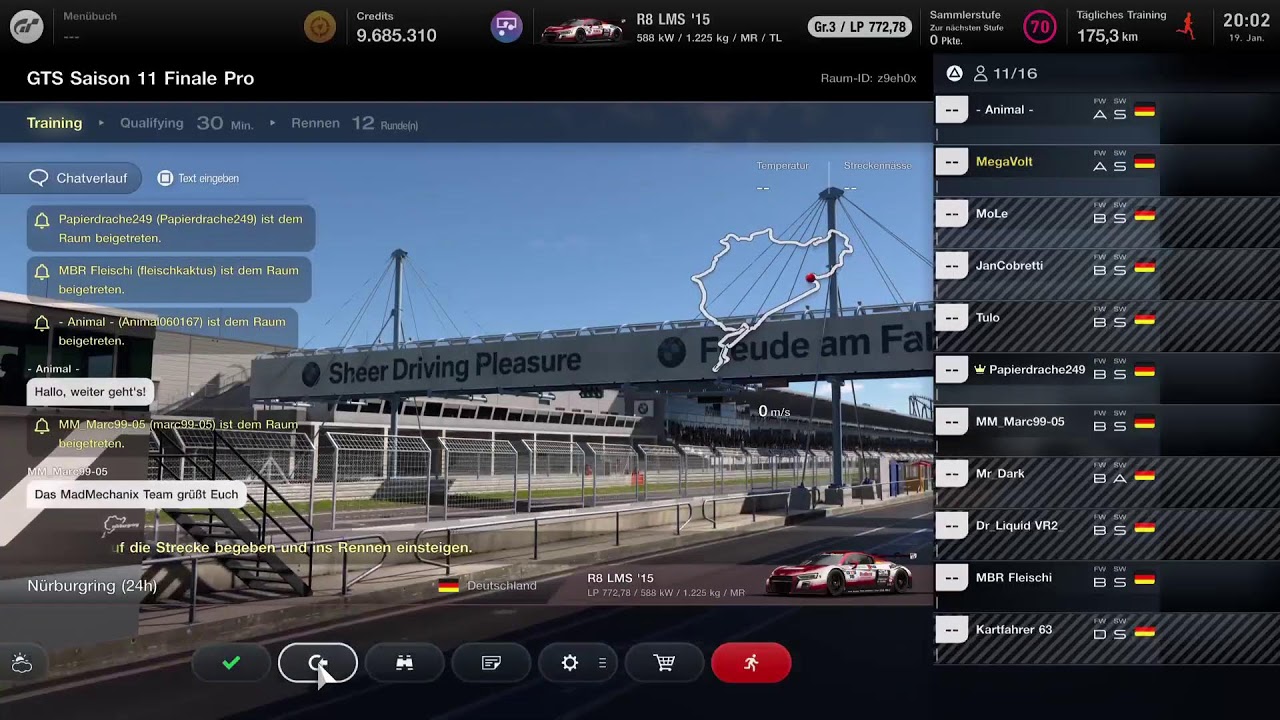Click the red leave room runner button
Image resolution: width=1280 pixels, height=720 pixels.
click(x=751, y=663)
